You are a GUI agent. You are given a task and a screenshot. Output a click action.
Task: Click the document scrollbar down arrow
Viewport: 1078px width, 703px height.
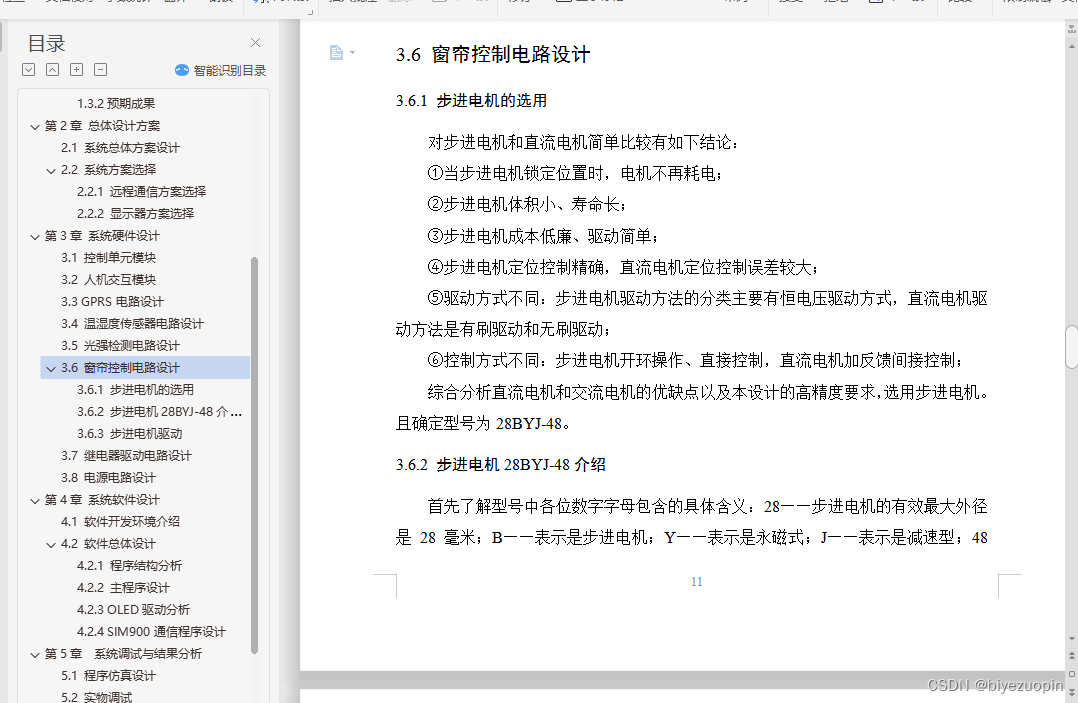pos(1071,638)
